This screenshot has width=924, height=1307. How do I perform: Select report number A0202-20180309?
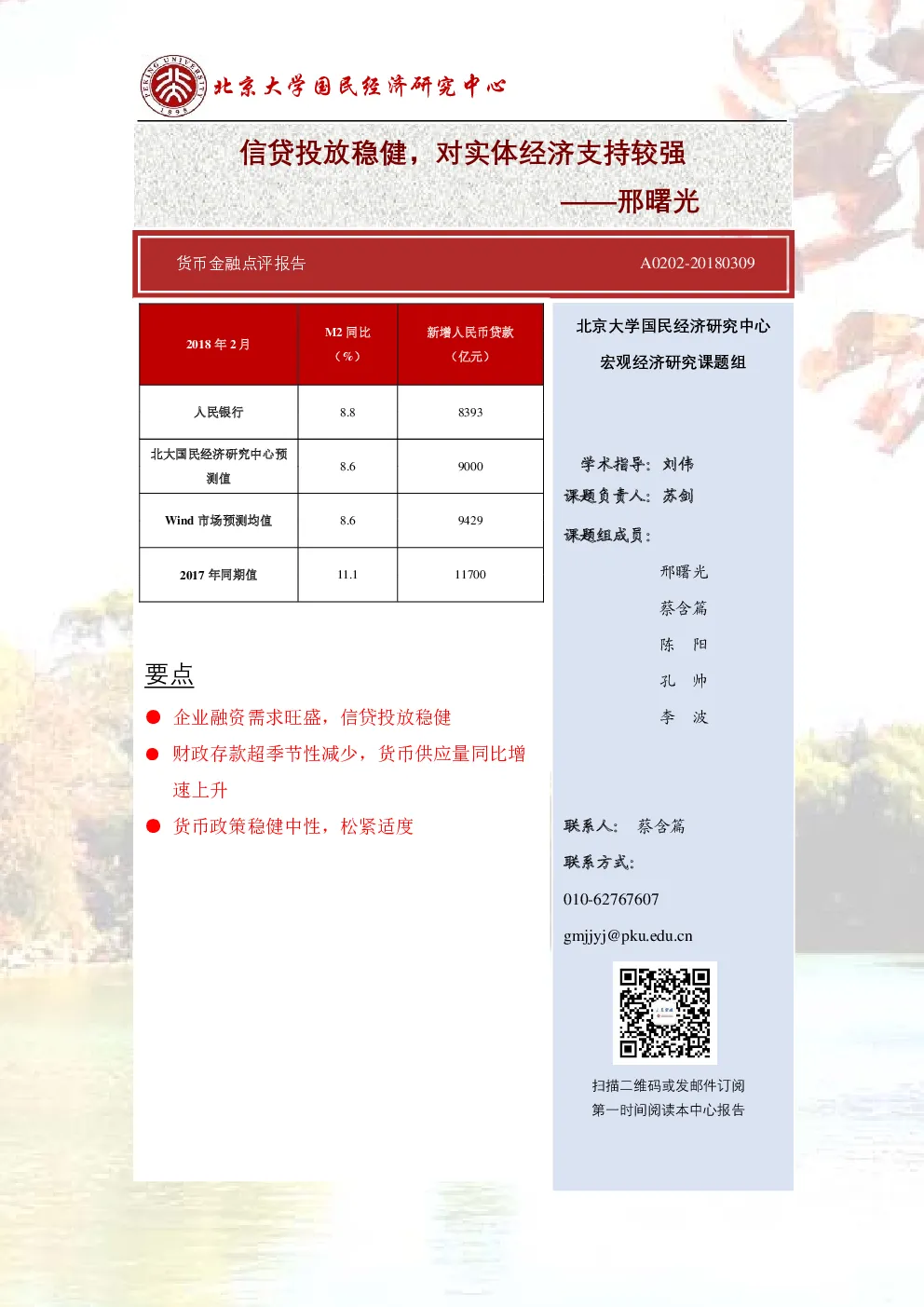coord(698,264)
